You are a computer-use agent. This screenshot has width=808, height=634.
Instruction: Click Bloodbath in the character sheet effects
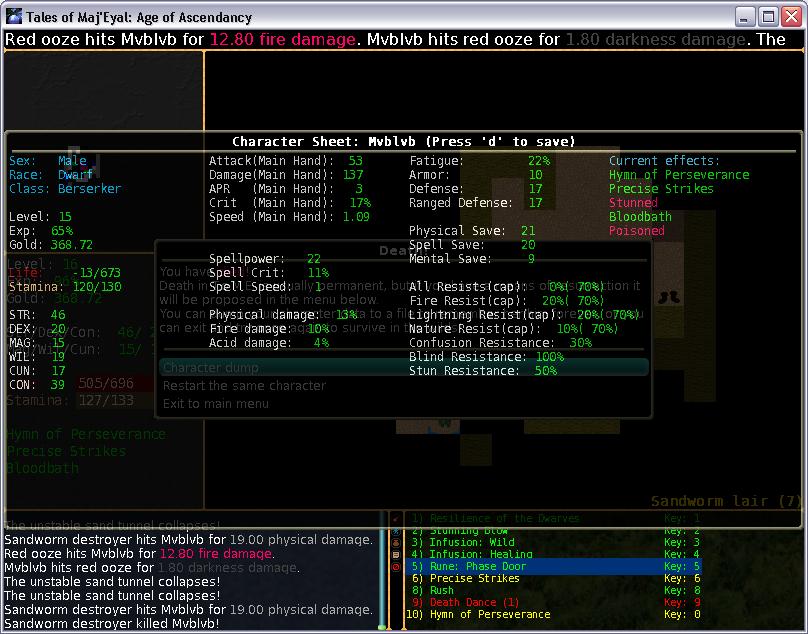640,216
